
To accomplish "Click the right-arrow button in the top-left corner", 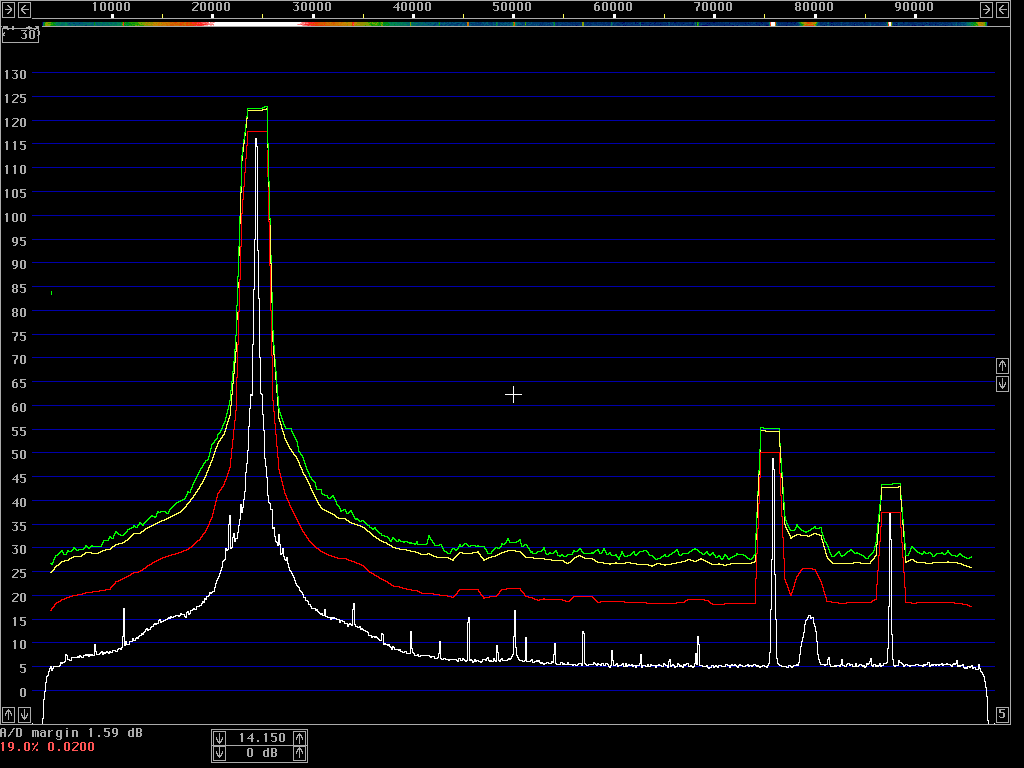I will [8, 9].
